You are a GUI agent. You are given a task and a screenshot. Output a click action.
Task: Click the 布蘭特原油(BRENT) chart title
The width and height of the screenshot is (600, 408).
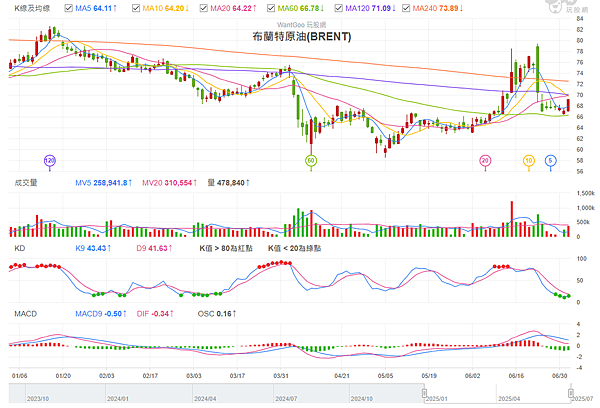pyautogui.click(x=302, y=36)
